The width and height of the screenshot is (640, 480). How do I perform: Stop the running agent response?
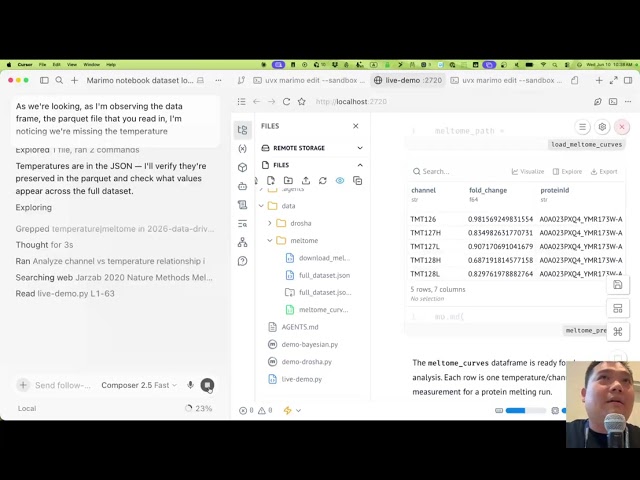point(207,385)
